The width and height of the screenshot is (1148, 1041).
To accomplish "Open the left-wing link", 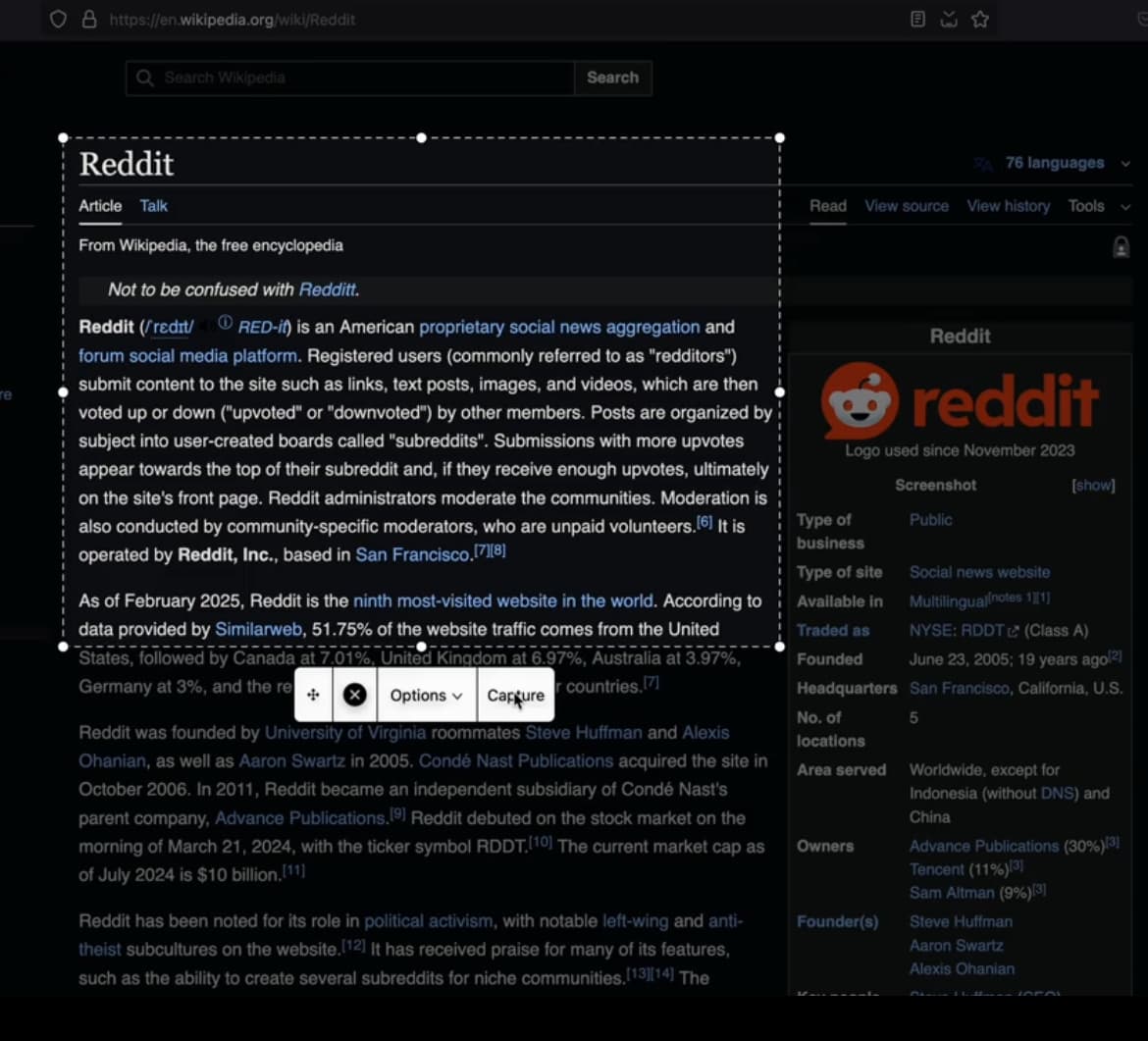I will pos(636,921).
